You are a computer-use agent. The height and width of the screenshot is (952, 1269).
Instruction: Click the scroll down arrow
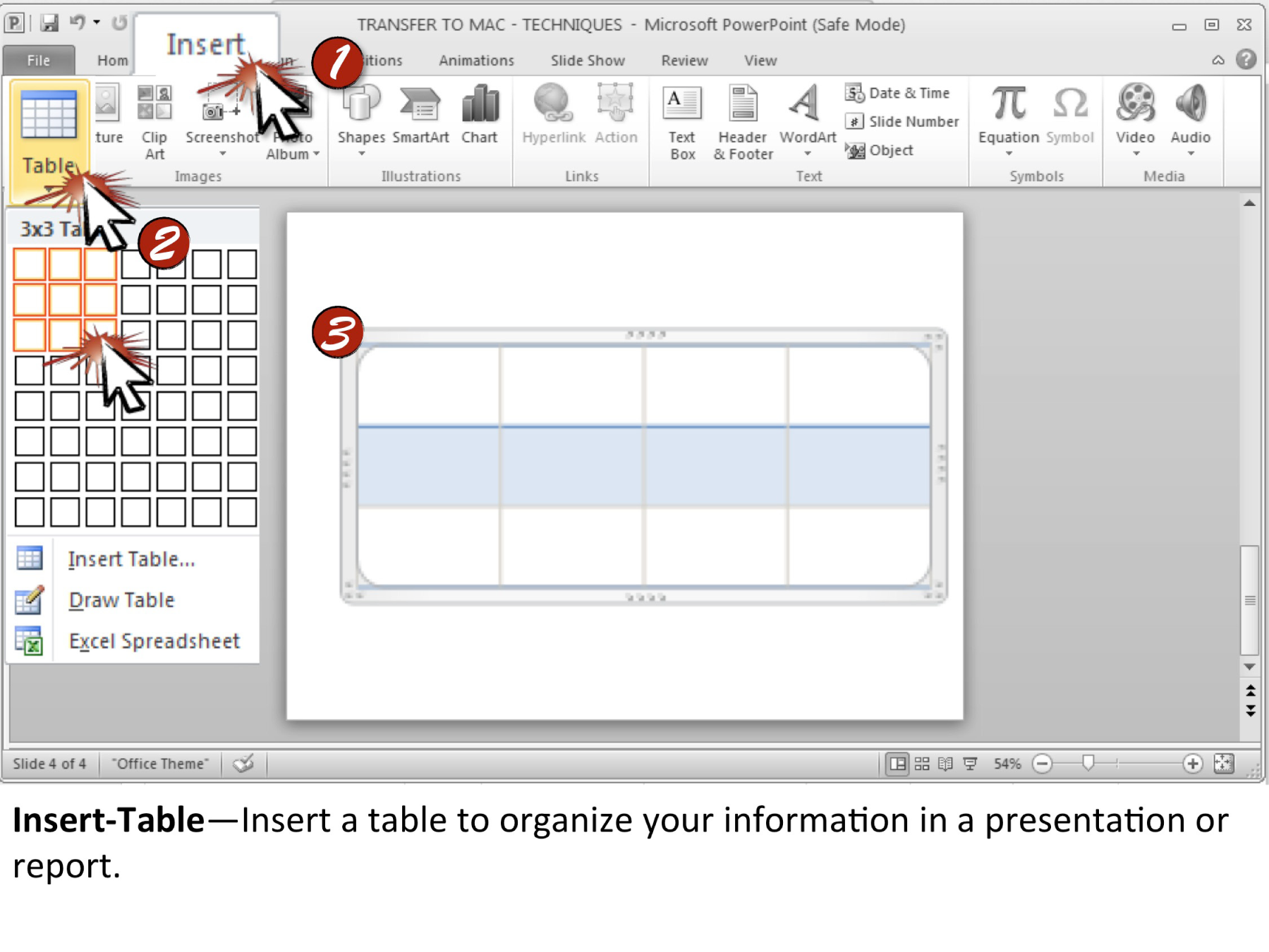point(1249,666)
